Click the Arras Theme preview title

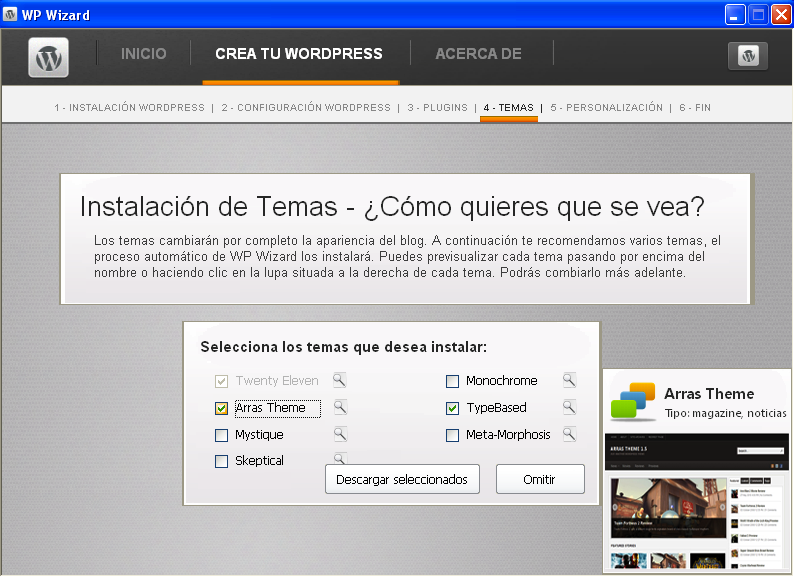tap(709, 394)
